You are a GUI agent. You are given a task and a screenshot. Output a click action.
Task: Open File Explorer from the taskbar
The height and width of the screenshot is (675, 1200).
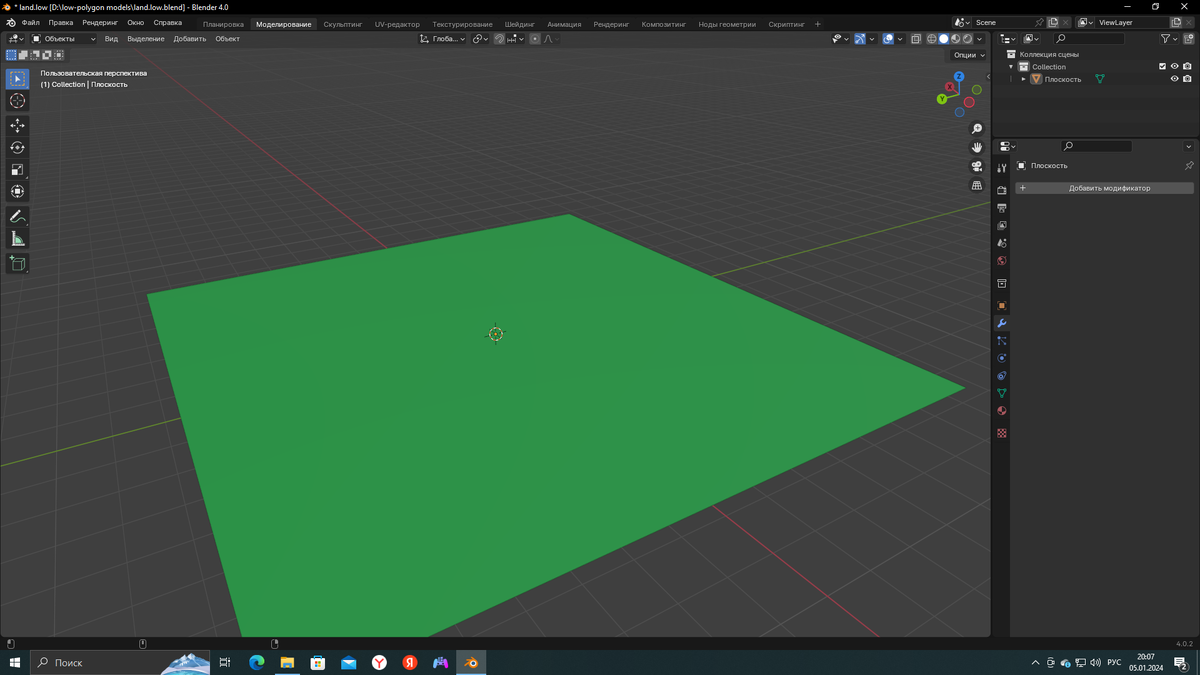[x=287, y=662]
